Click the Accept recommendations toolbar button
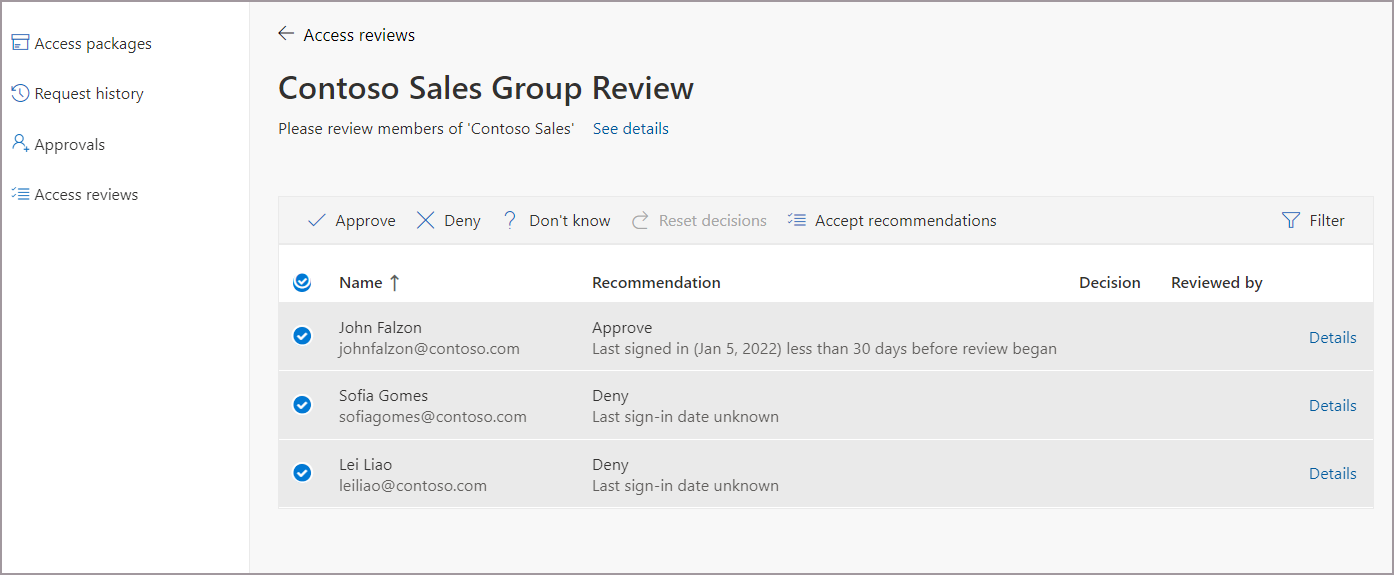Screen dimensions: 1394x575 (x=892, y=221)
